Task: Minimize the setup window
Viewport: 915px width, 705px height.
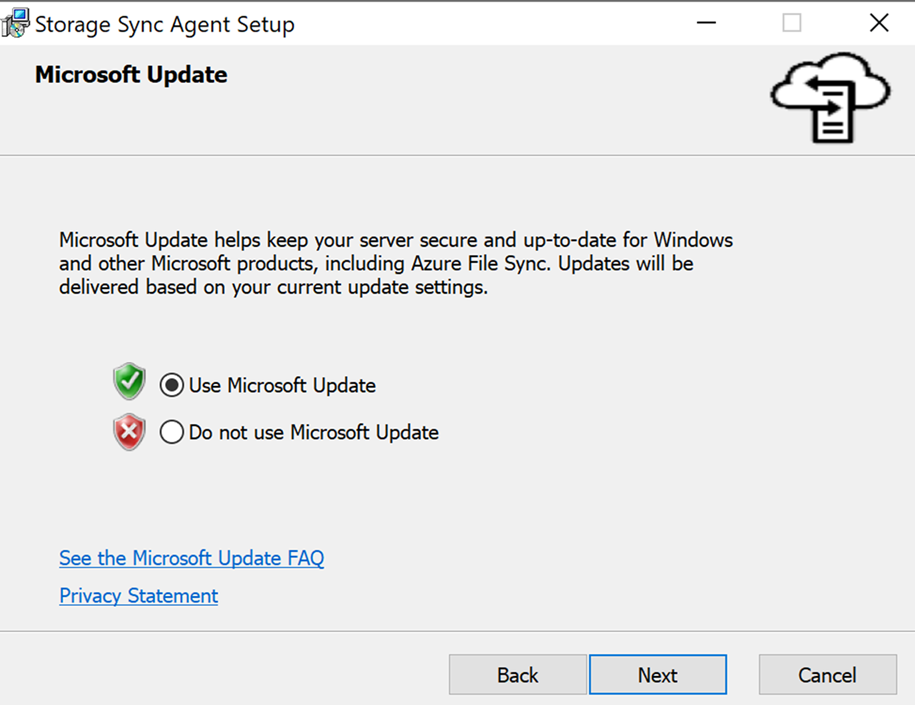Action: click(706, 22)
